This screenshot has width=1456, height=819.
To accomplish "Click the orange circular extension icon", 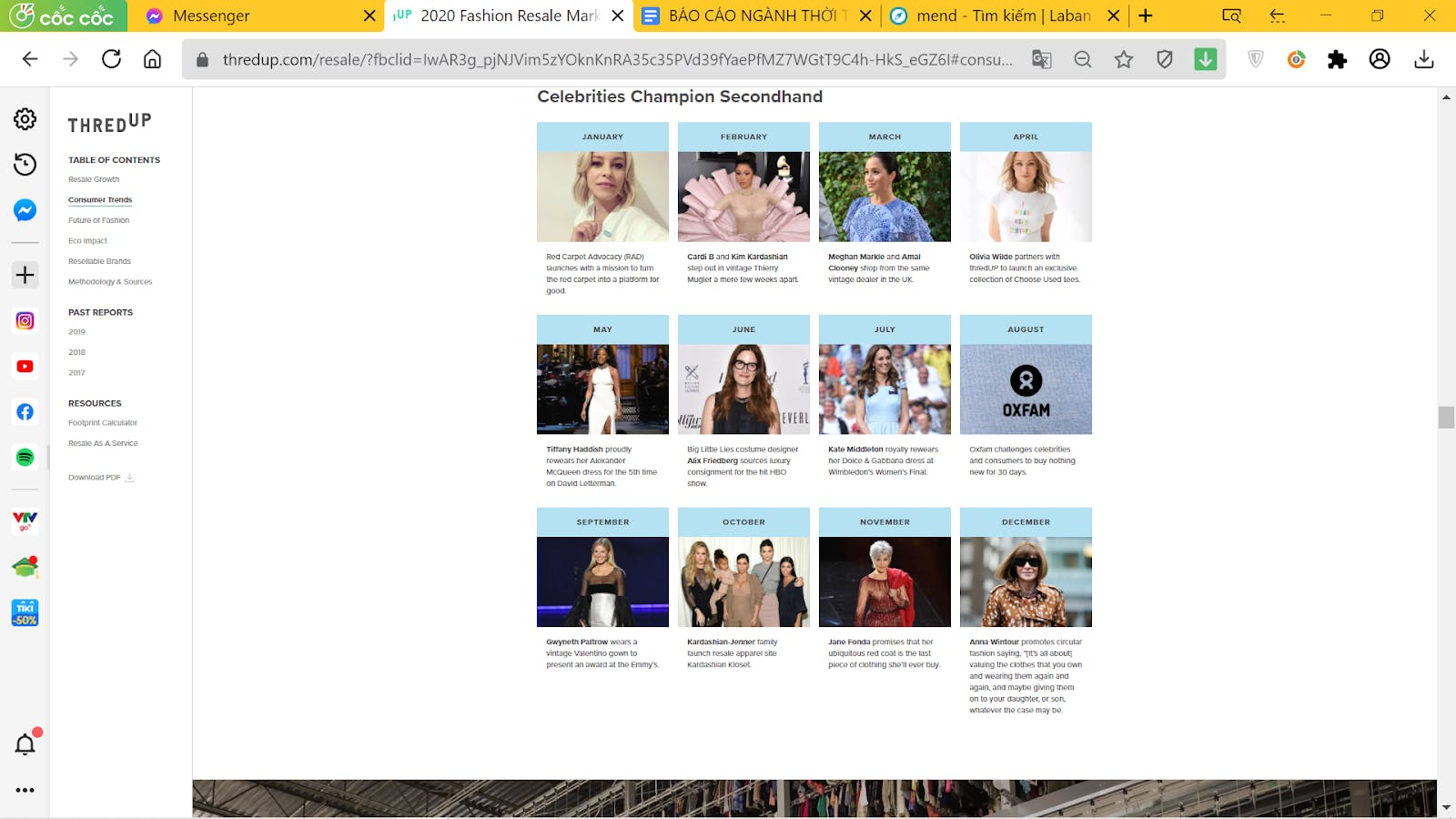I will (x=1296, y=59).
